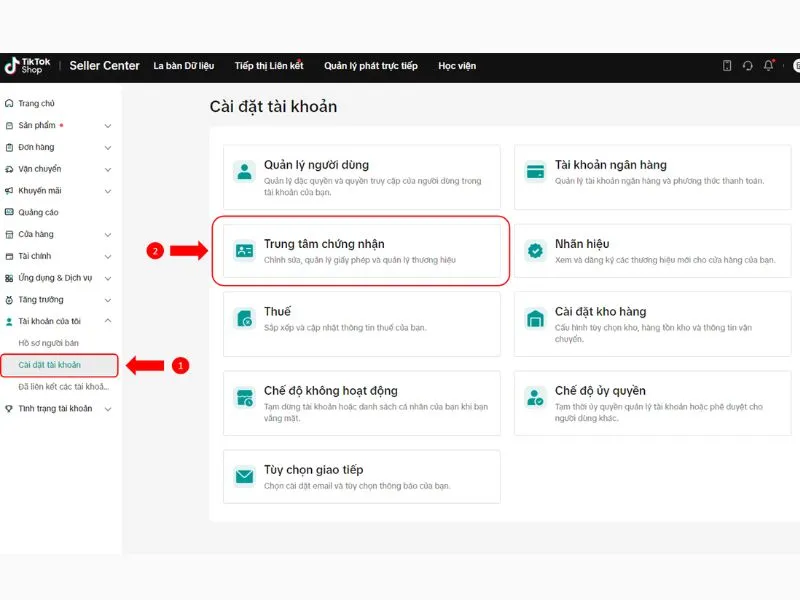
Task: Click the Tình trạng tài khoản shield icon
Action: tap(9, 409)
